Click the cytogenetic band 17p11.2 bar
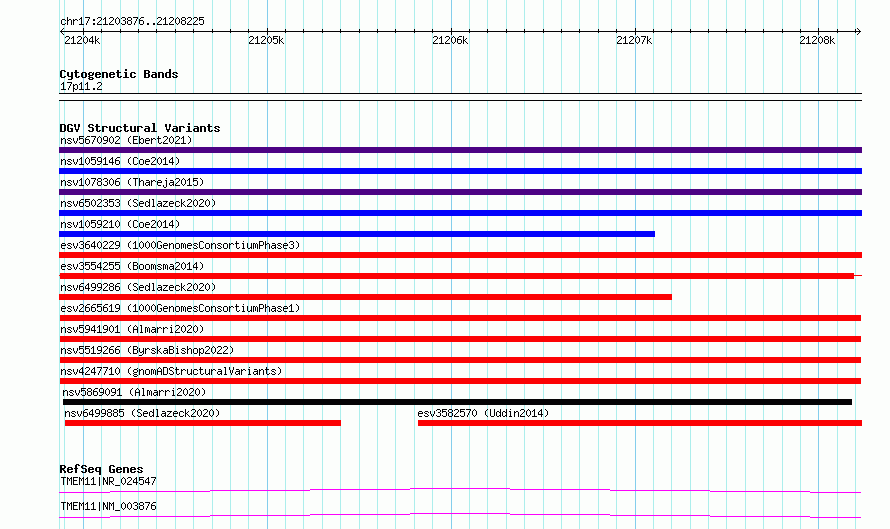 tap(460, 97)
